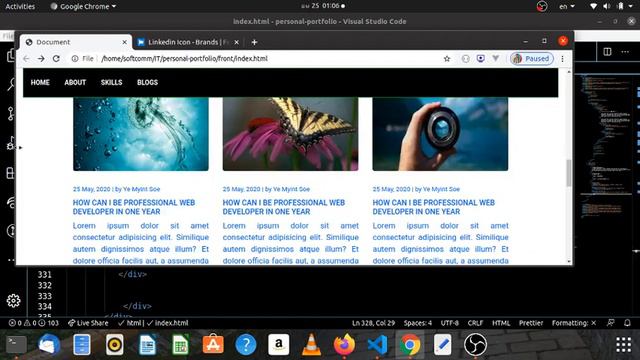Open Google Chrome app menu dropdown
This screenshot has width=640, height=360.
coord(83,6)
